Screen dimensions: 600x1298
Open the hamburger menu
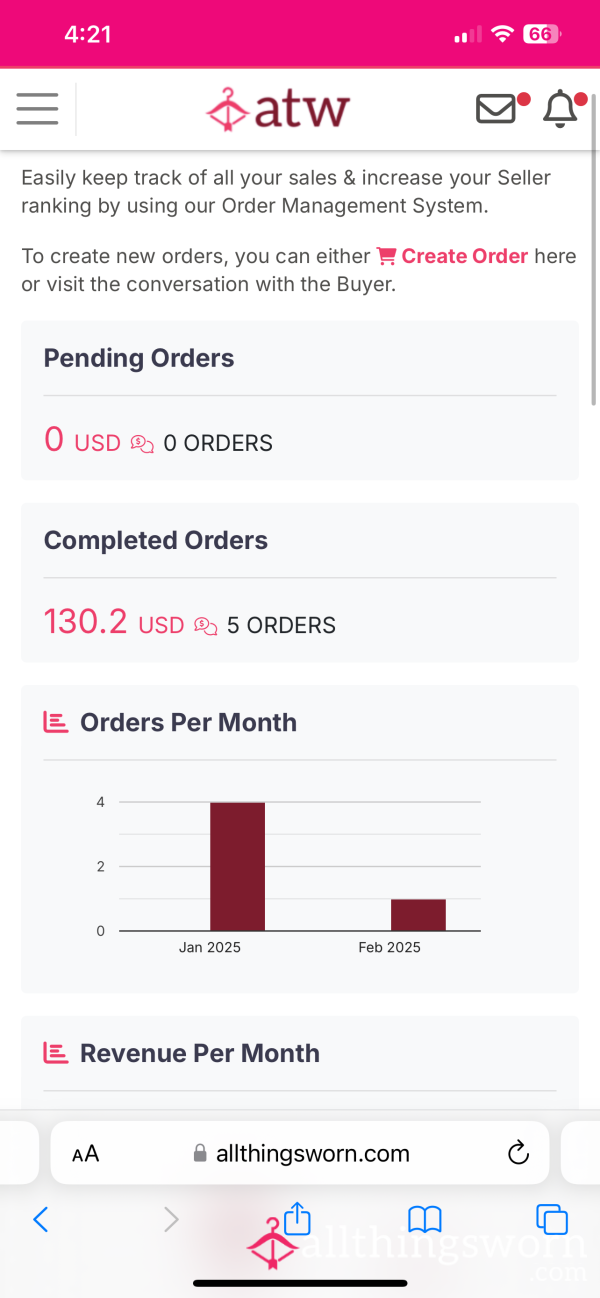[37, 109]
